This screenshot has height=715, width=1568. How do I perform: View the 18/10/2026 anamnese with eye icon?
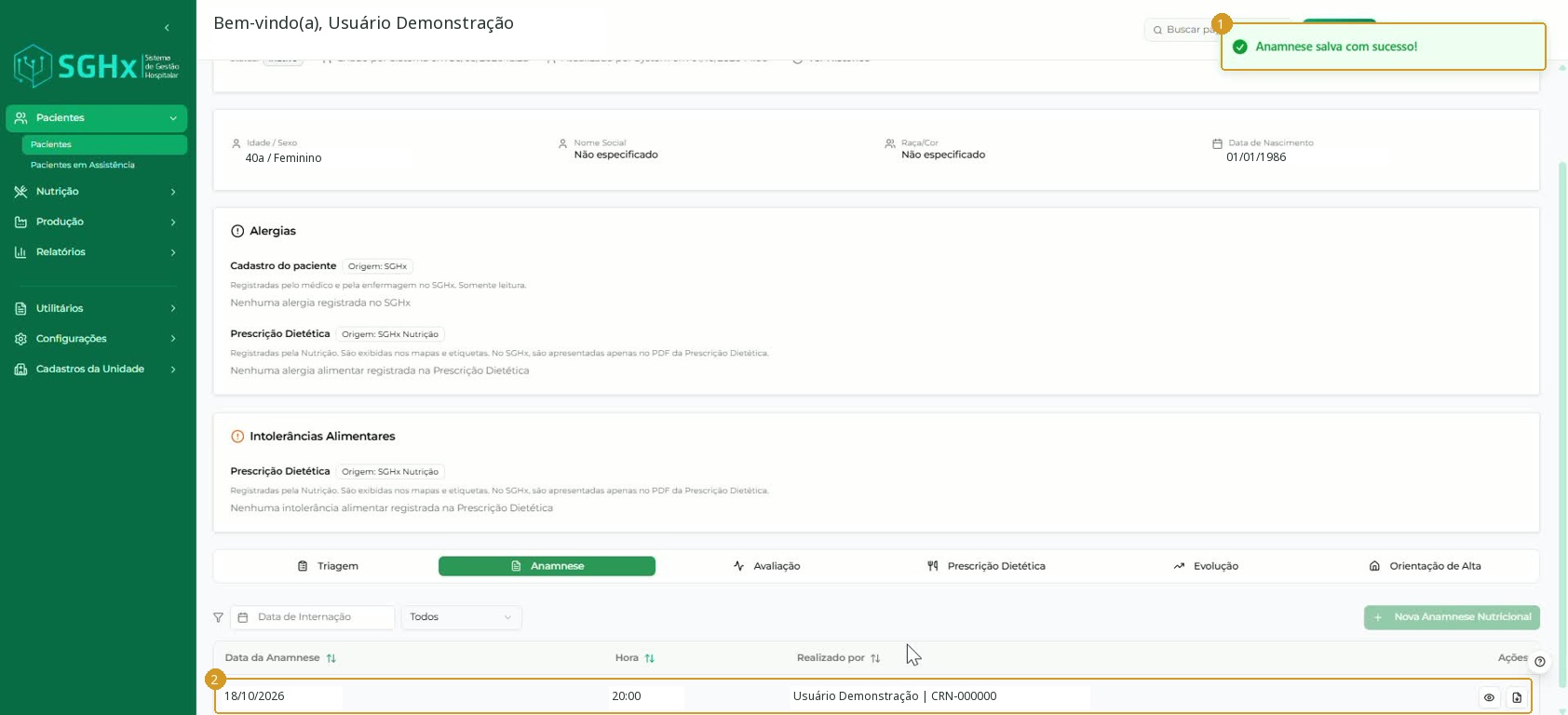coord(1489,697)
